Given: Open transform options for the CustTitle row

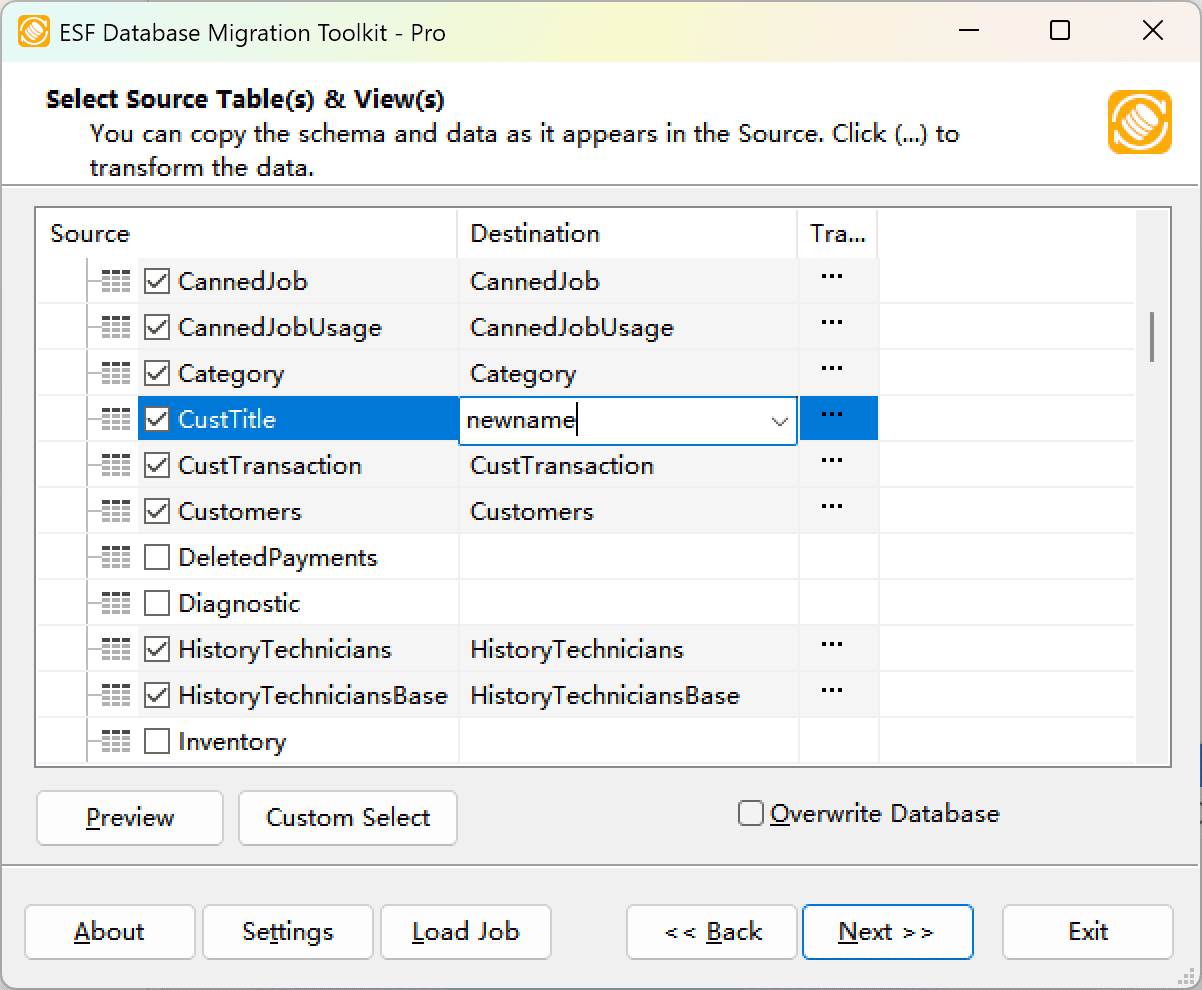Looking at the screenshot, I should [831, 416].
